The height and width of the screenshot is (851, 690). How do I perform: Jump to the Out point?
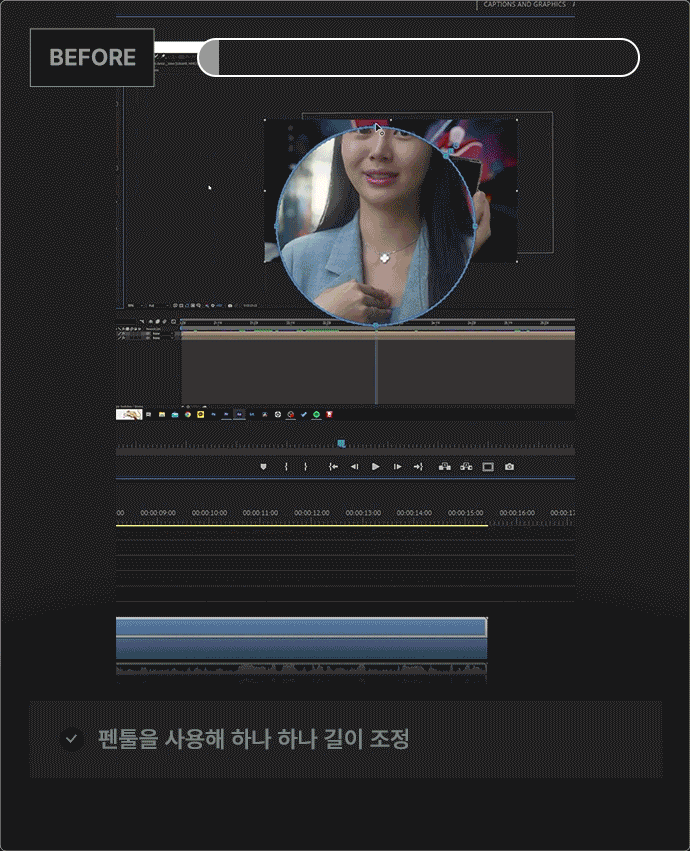pyautogui.click(x=418, y=467)
